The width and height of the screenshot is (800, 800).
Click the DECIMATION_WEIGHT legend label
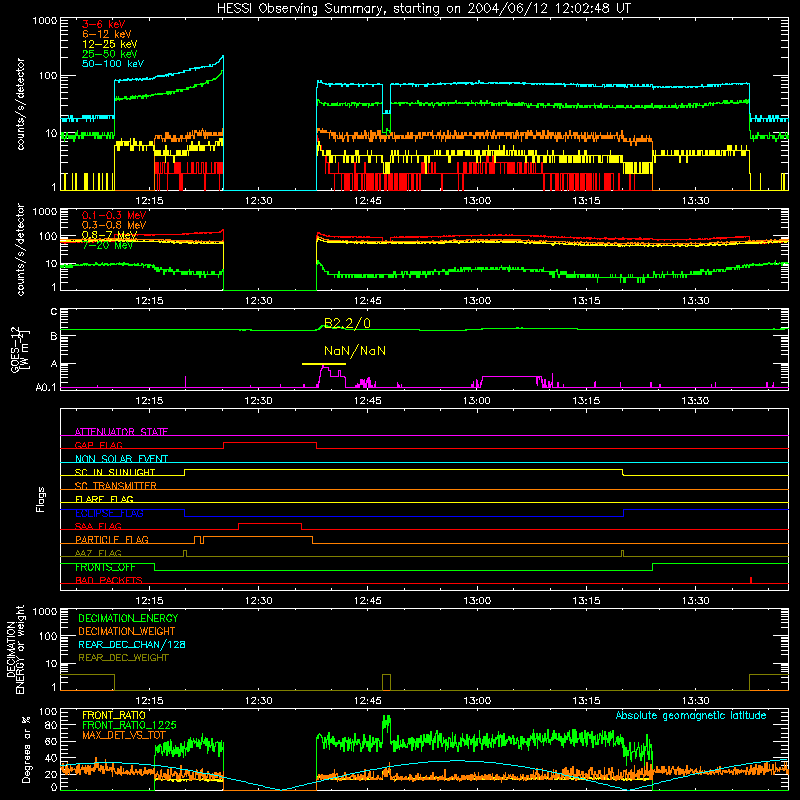(127, 631)
